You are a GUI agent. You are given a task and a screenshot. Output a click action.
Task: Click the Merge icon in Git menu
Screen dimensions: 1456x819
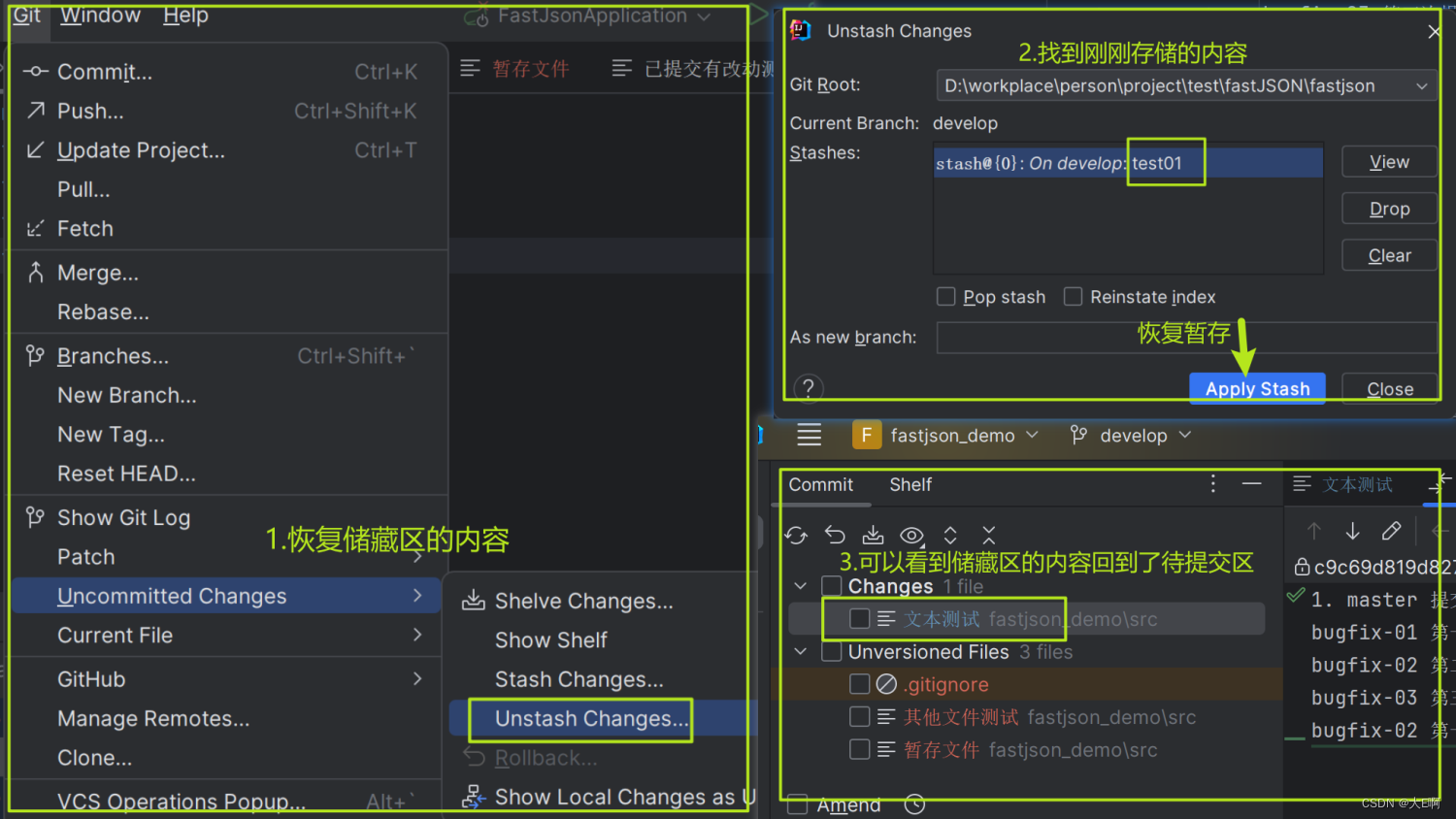click(x=36, y=273)
